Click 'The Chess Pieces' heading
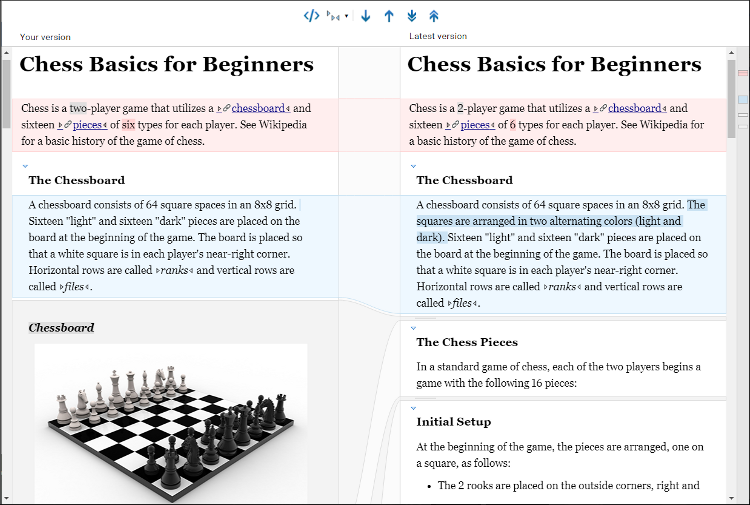The width and height of the screenshot is (750, 505). tap(467, 342)
